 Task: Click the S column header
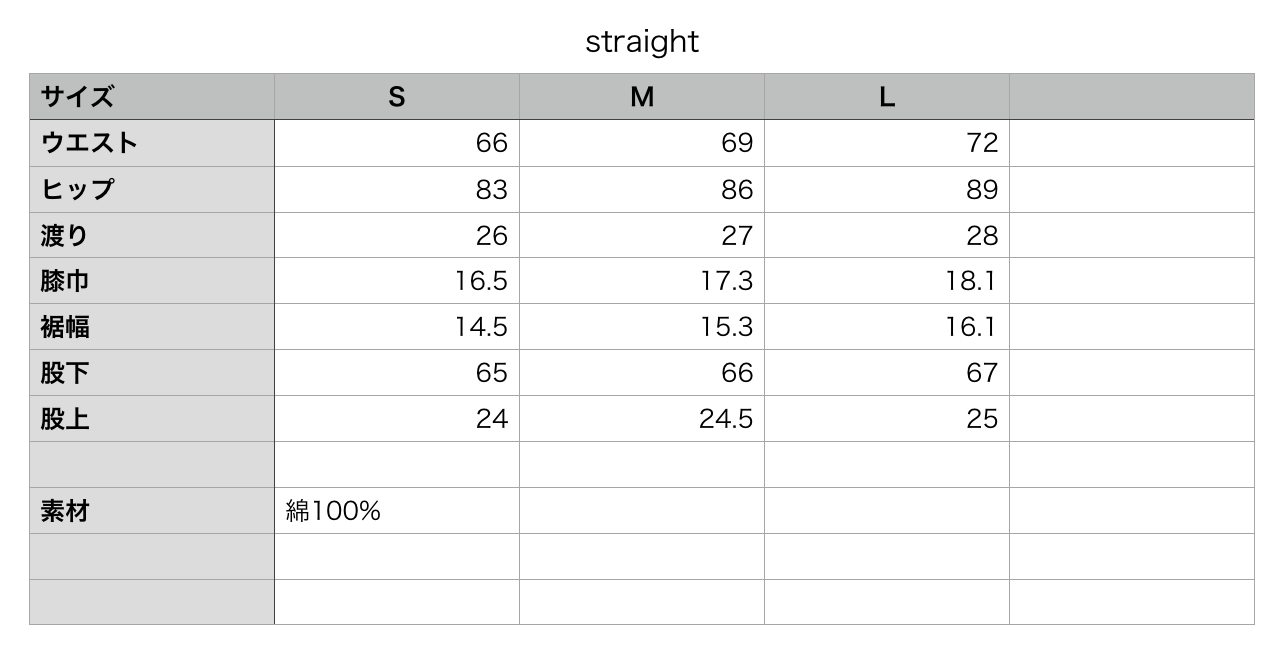pos(397,97)
